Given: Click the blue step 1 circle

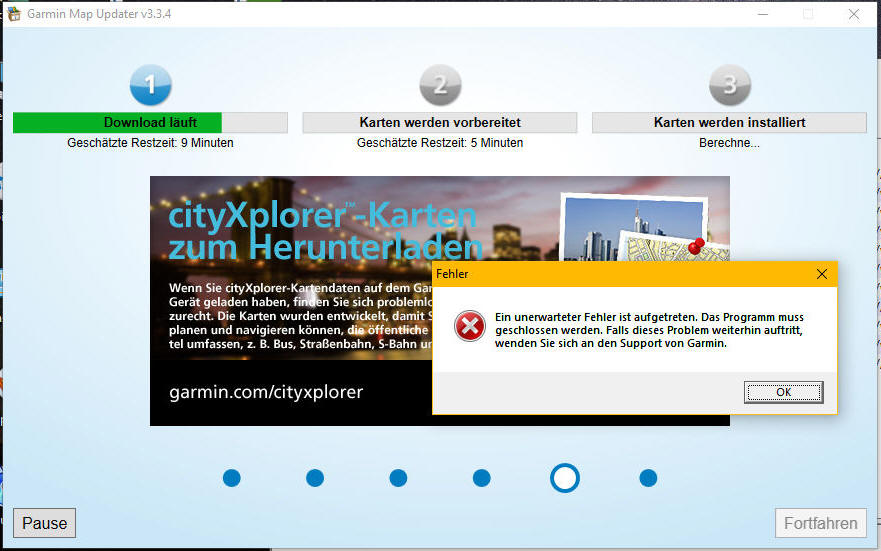Looking at the screenshot, I should [150, 85].
